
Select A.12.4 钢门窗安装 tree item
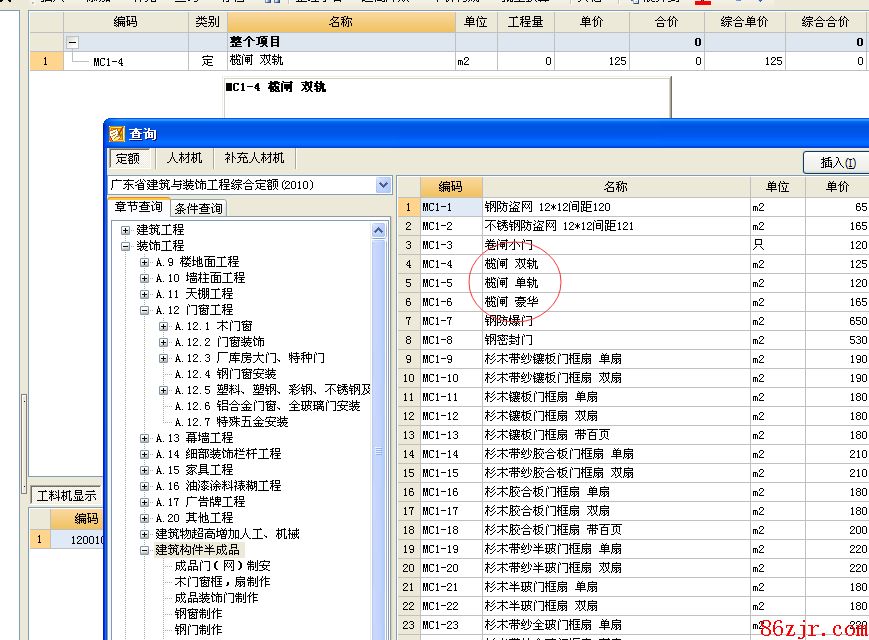point(225,374)
